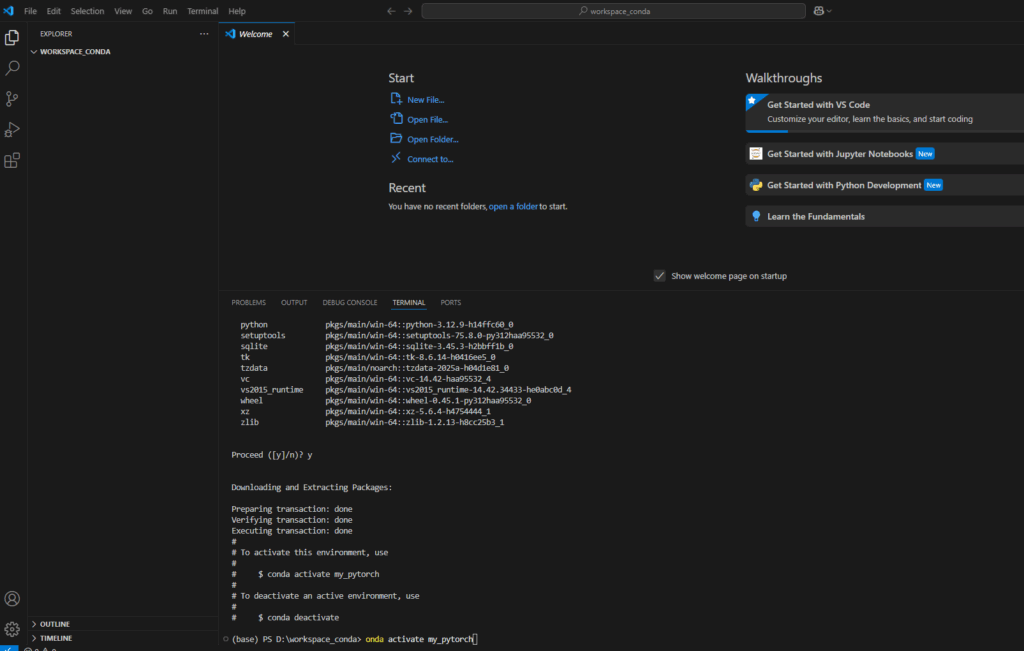Click the 'open a folder' link
The height and width of the screenshot is (651, 1024).
click(513, 206)
